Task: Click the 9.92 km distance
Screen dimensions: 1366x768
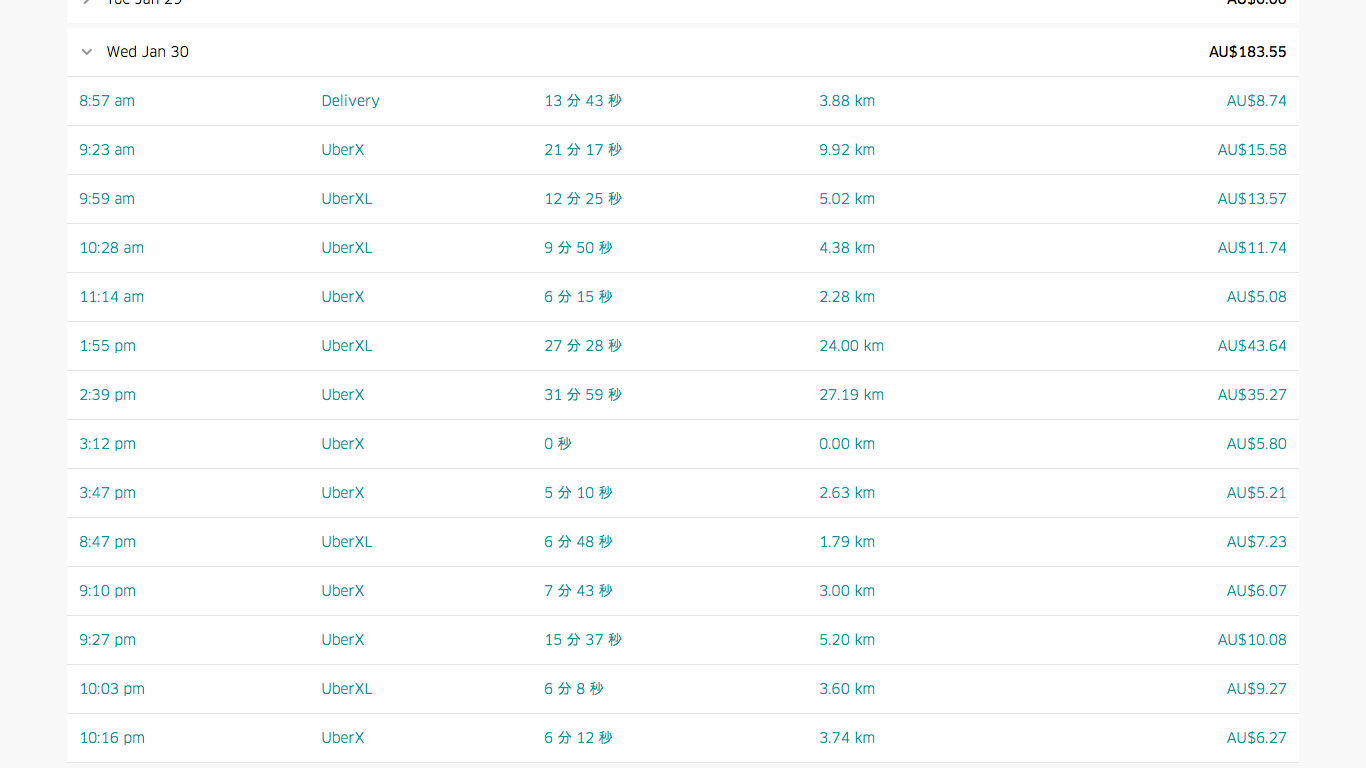Action: coord(847,150)
